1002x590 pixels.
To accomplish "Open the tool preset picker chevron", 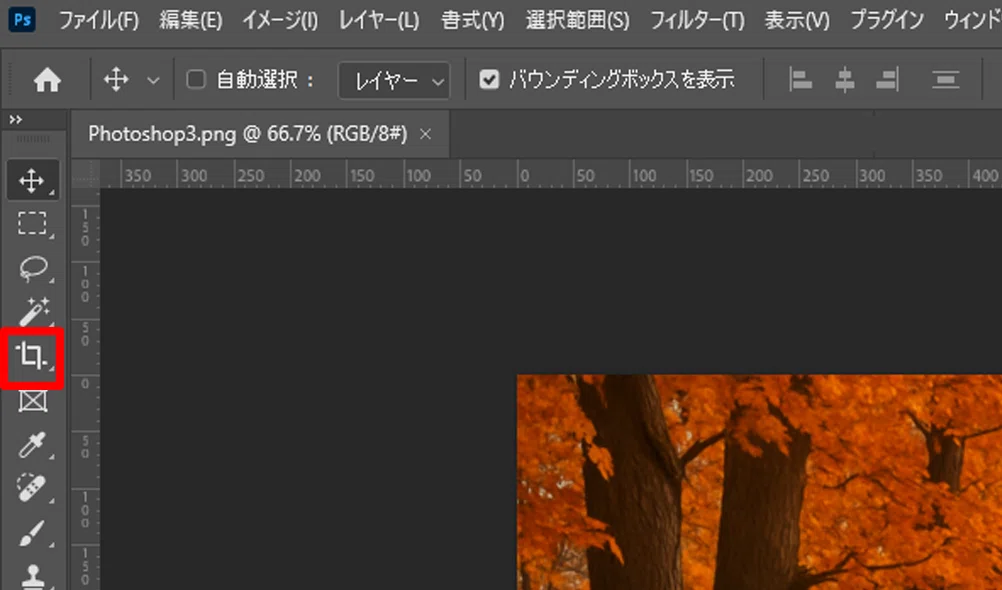I will 153,81.
